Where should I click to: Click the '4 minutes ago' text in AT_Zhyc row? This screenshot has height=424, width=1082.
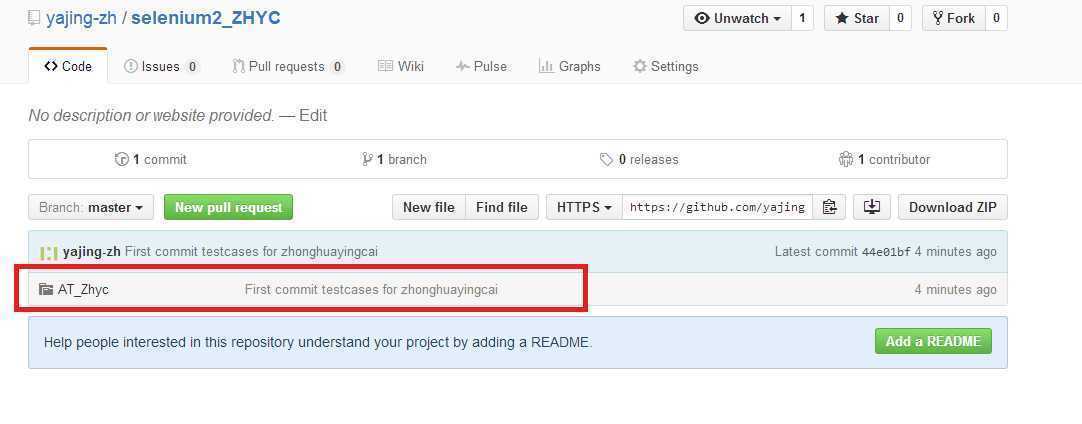(956, 289)
